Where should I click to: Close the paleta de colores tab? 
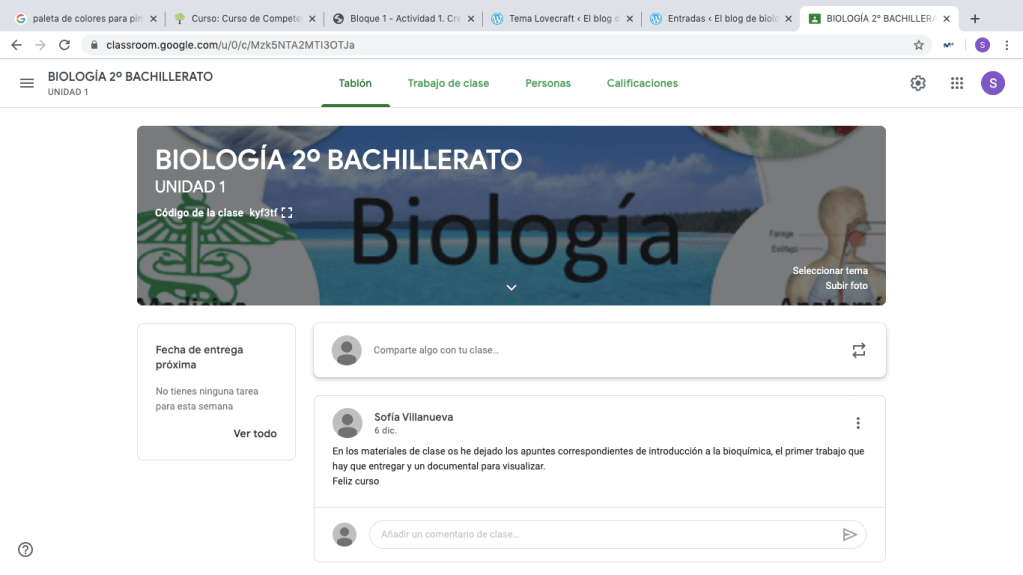[x=153, y=19]
